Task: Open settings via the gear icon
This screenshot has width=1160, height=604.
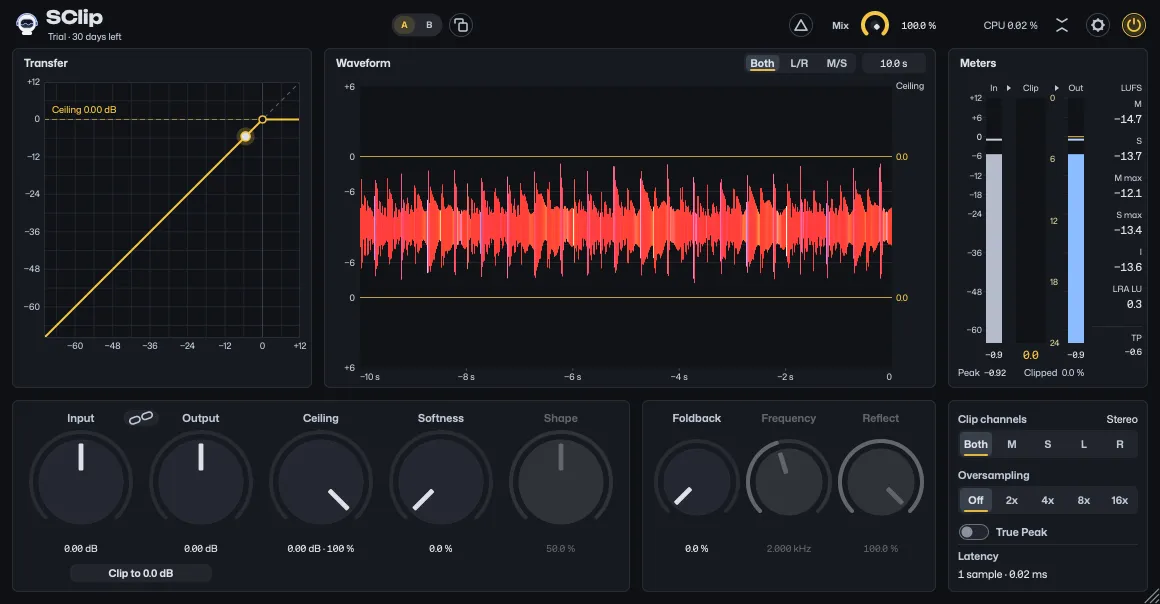Action: click(1098, 25)
